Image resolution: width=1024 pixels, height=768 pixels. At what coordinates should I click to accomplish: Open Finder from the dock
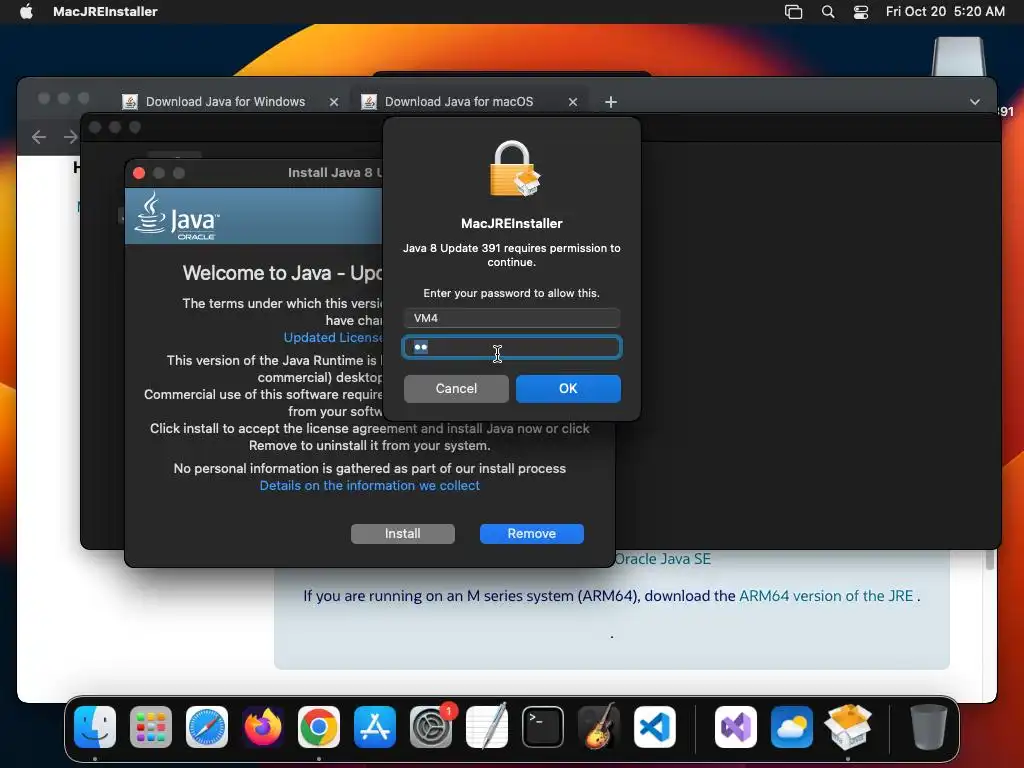[x=95, y=727]
